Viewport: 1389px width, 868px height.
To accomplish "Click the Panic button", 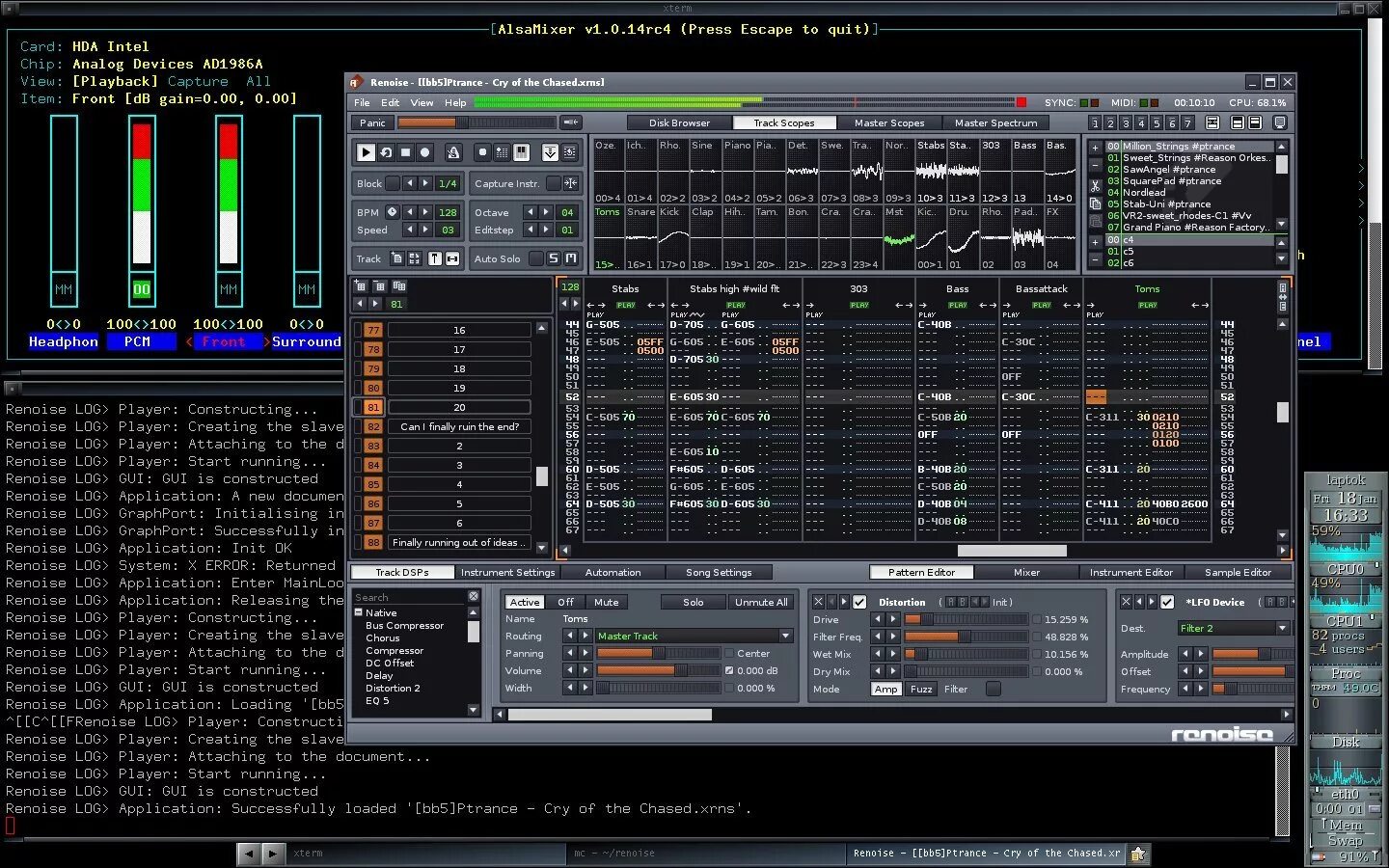I will [372, 122].
